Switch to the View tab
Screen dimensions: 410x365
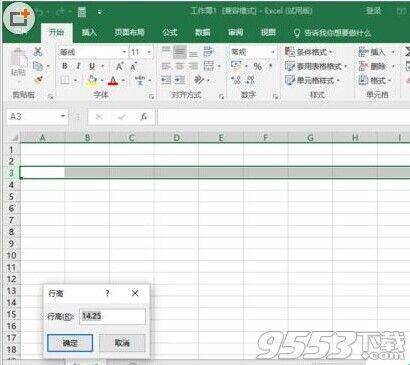[268, 32]
